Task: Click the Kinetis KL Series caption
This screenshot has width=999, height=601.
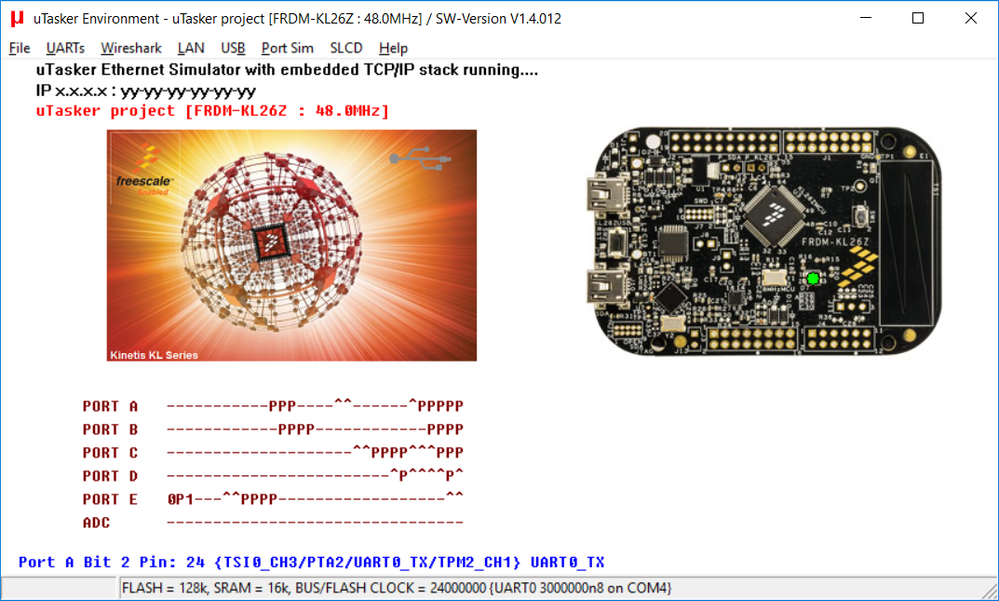Action: coord(154,355)
